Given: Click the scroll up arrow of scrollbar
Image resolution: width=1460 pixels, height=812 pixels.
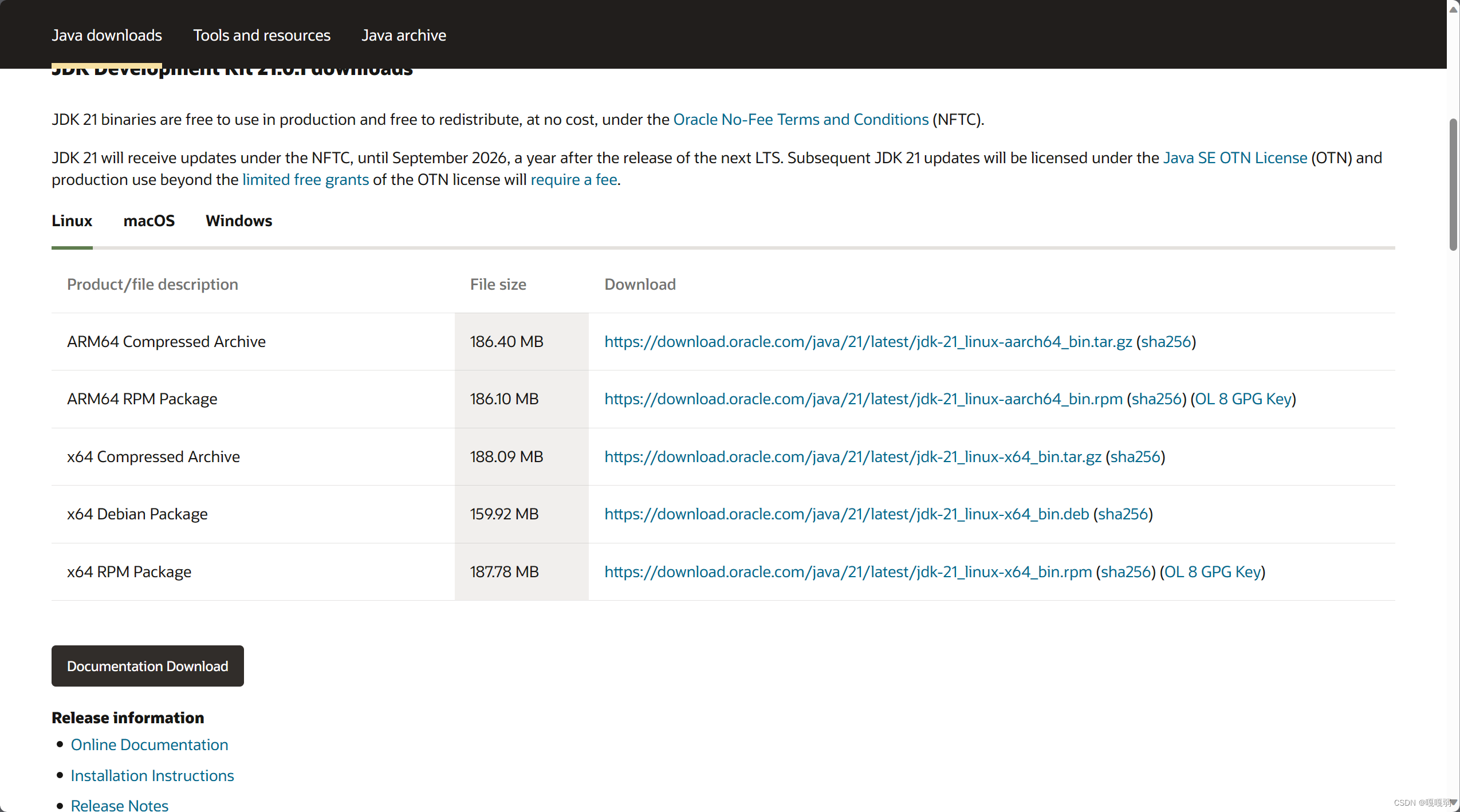Looking at the screenshot, I should [1453, 9].
